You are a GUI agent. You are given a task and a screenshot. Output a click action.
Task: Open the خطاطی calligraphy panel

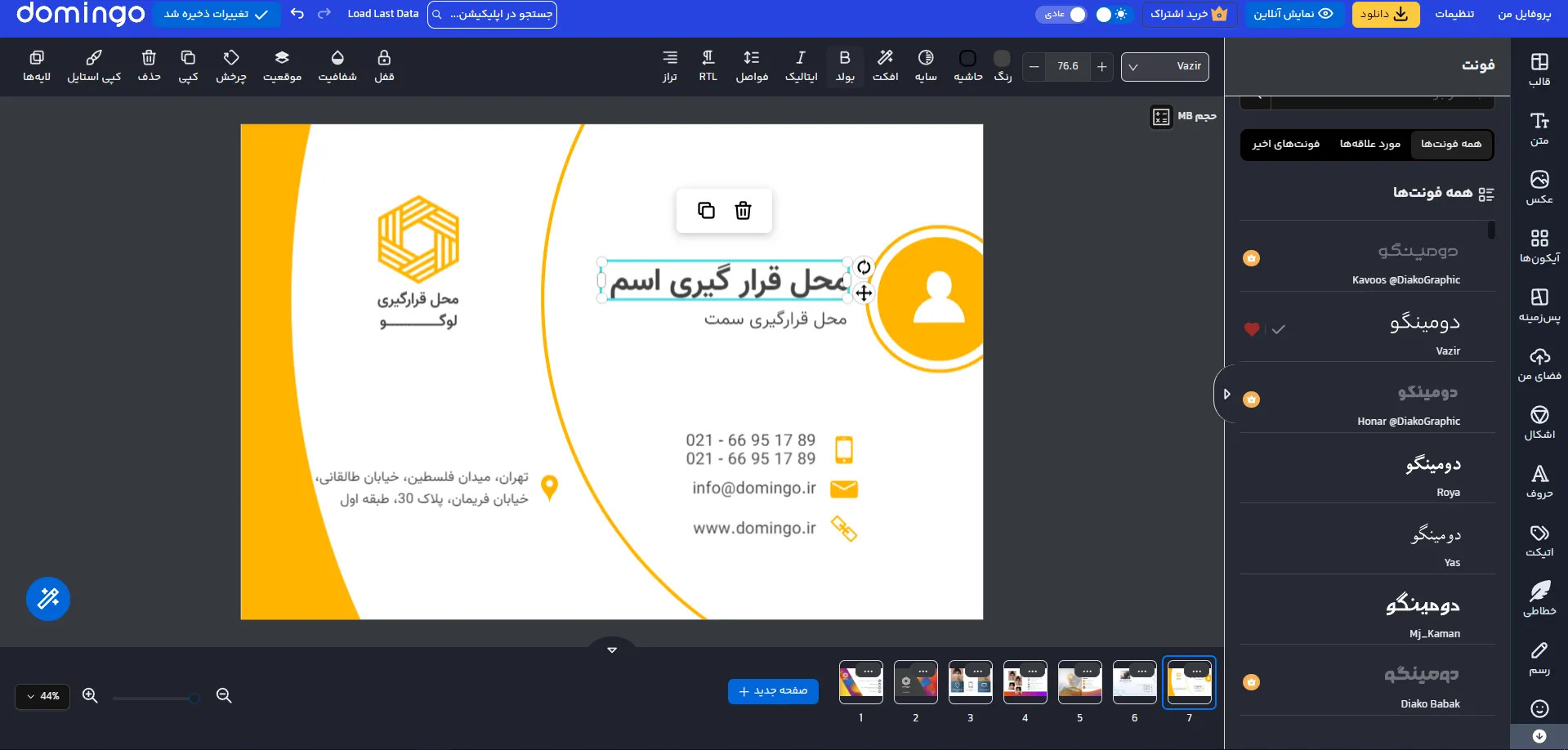pyautogui.click(x=1539, y=599)
